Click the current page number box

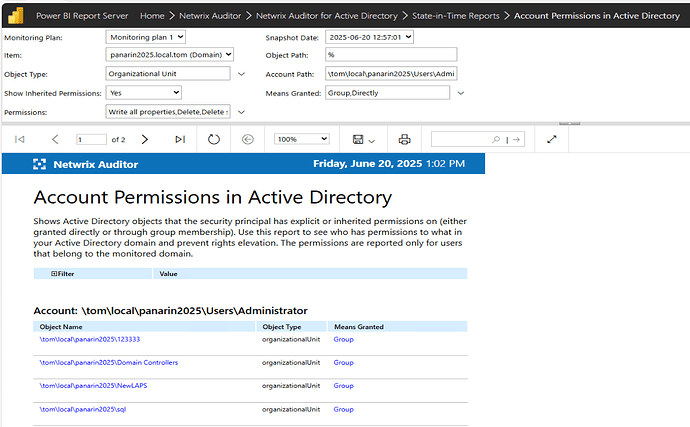pyautogui.click(x=91, y=140)
